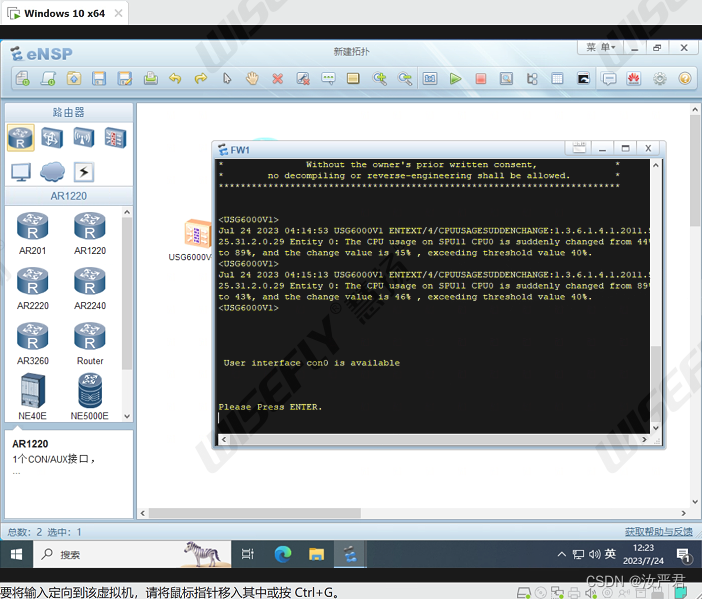Click the zoom in magnifier icon

click(380, 79)
